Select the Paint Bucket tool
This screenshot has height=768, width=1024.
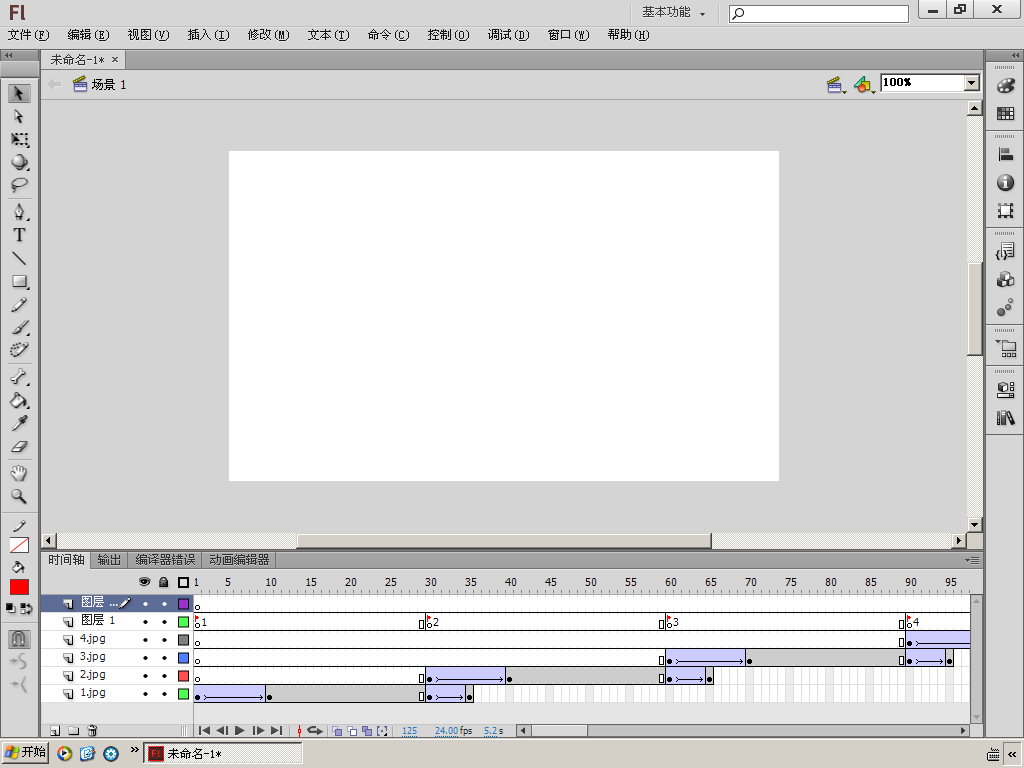coord(19,400)
